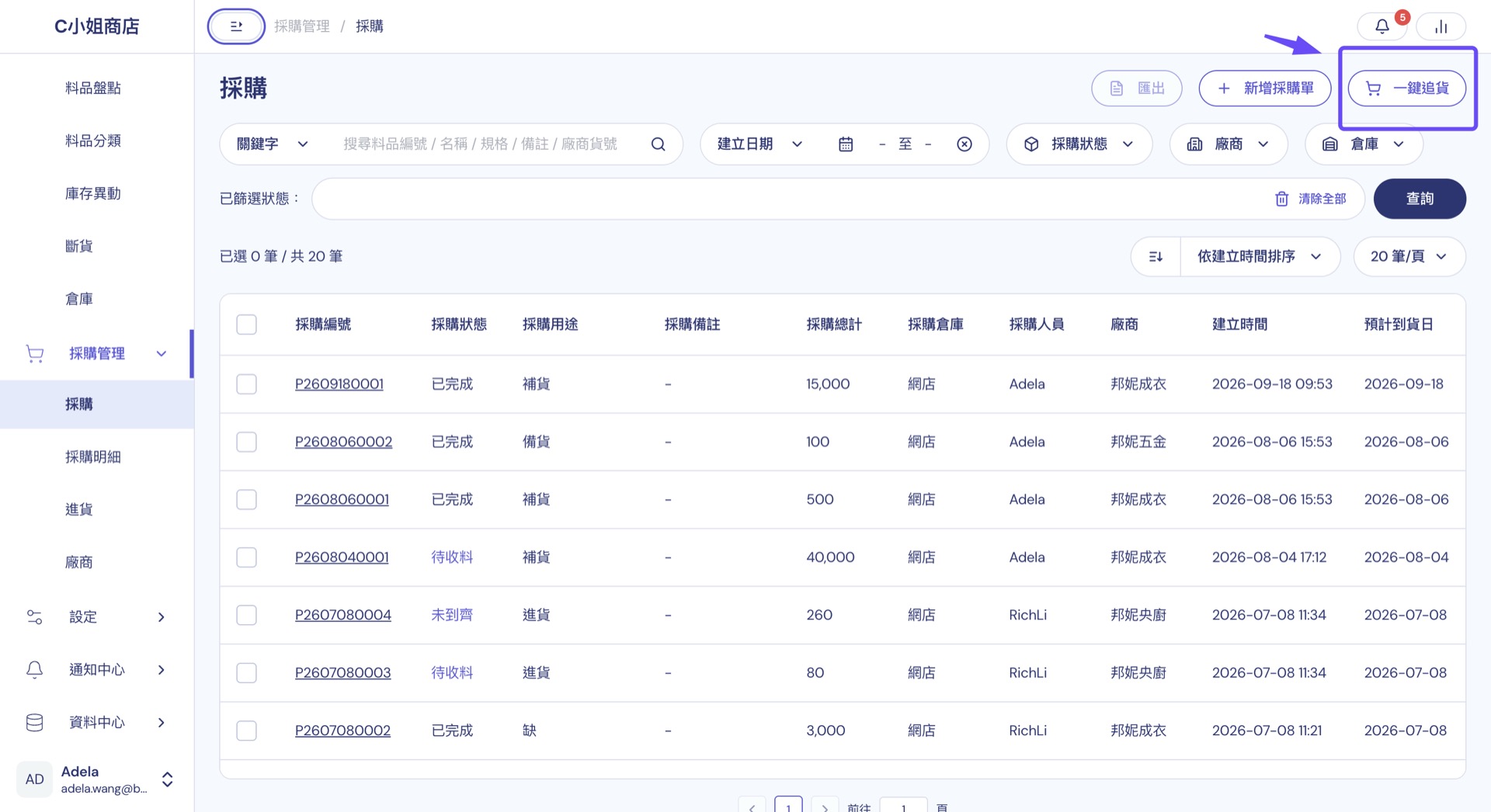Check the row for P2609180001
The width and height of the screenshot is (1491, 812).
(246, 384)
